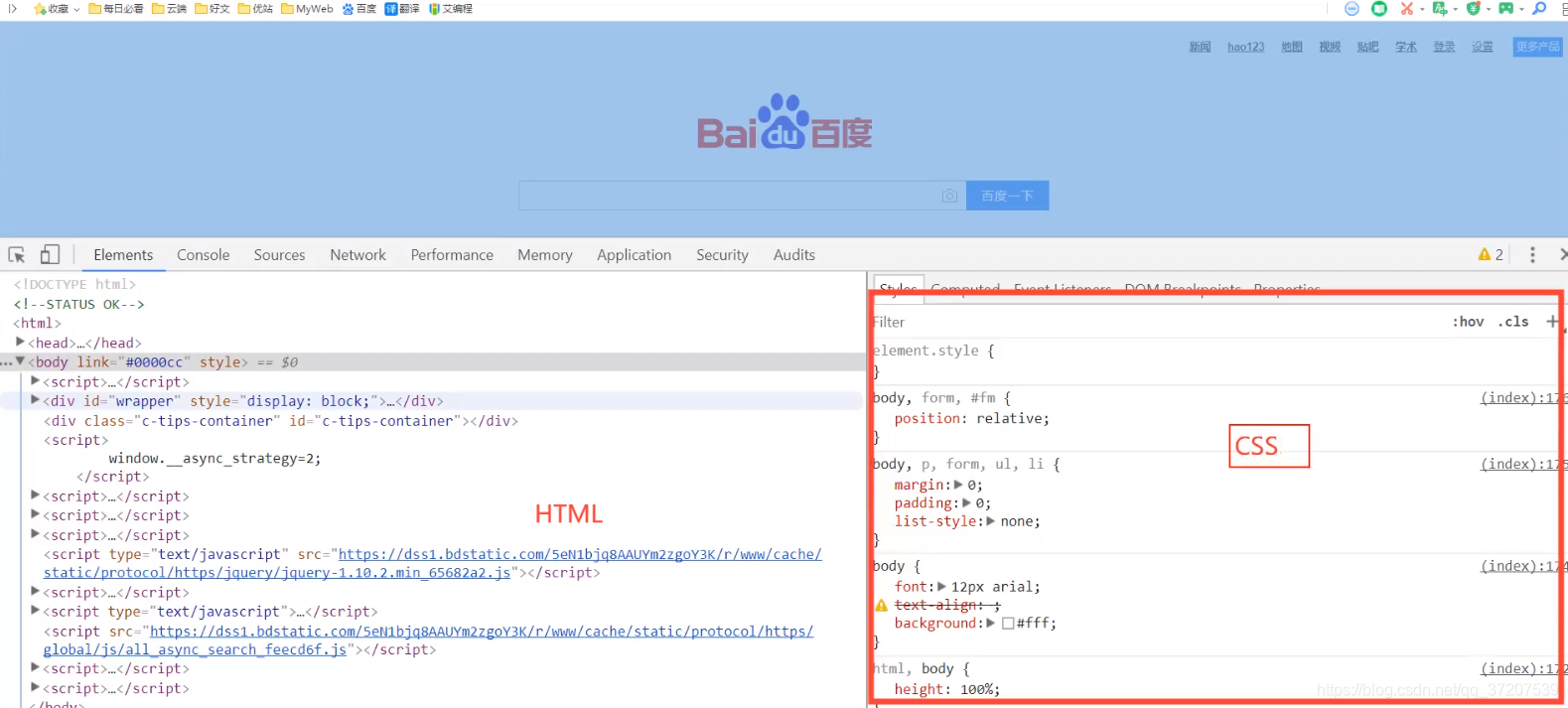The width and height of the screenshot is (1568, 708).
Task: Open the 地图 link
Action: [1292, 47]
